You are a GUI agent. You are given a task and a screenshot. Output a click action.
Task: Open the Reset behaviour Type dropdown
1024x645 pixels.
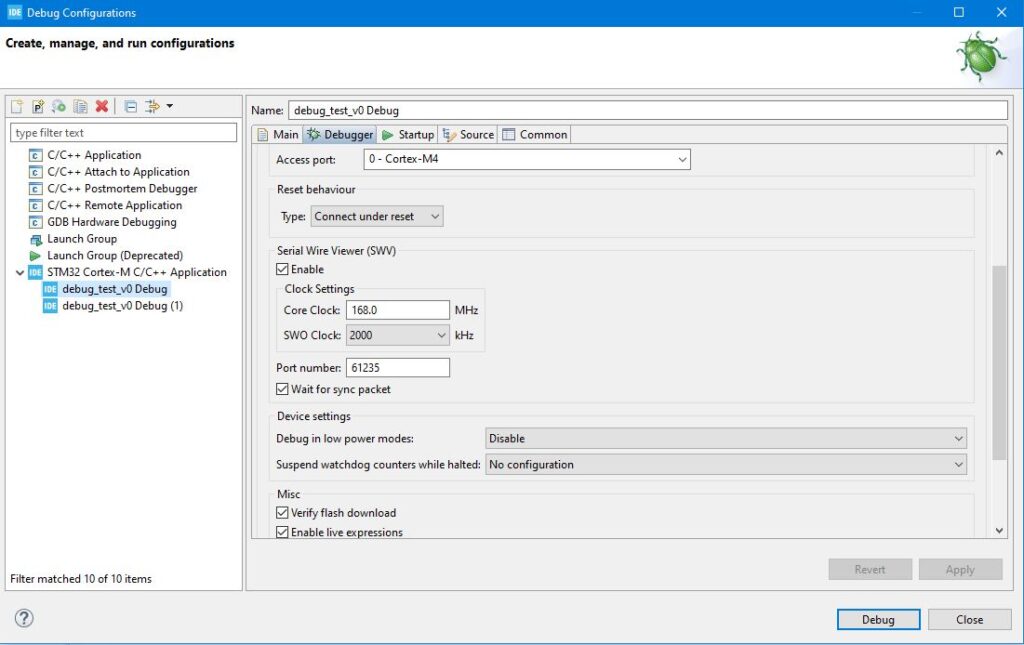(377, 216)
